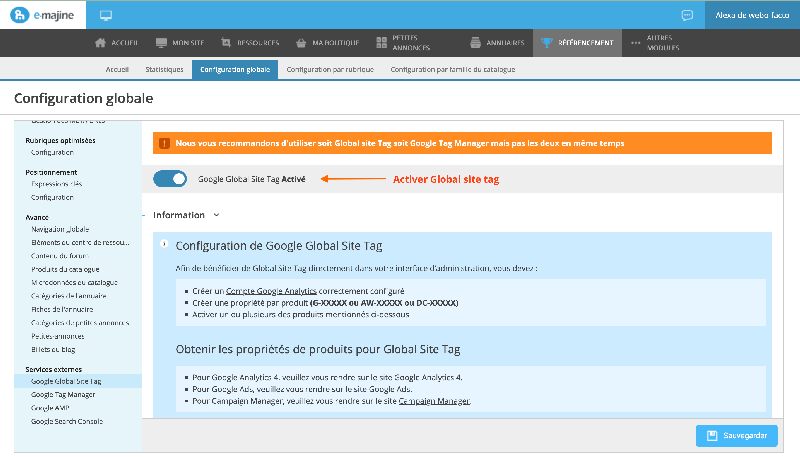The height and width of the screenshot is (457, 800).
Task: Click the Ressources crop icon
Action: pos(226,43)
